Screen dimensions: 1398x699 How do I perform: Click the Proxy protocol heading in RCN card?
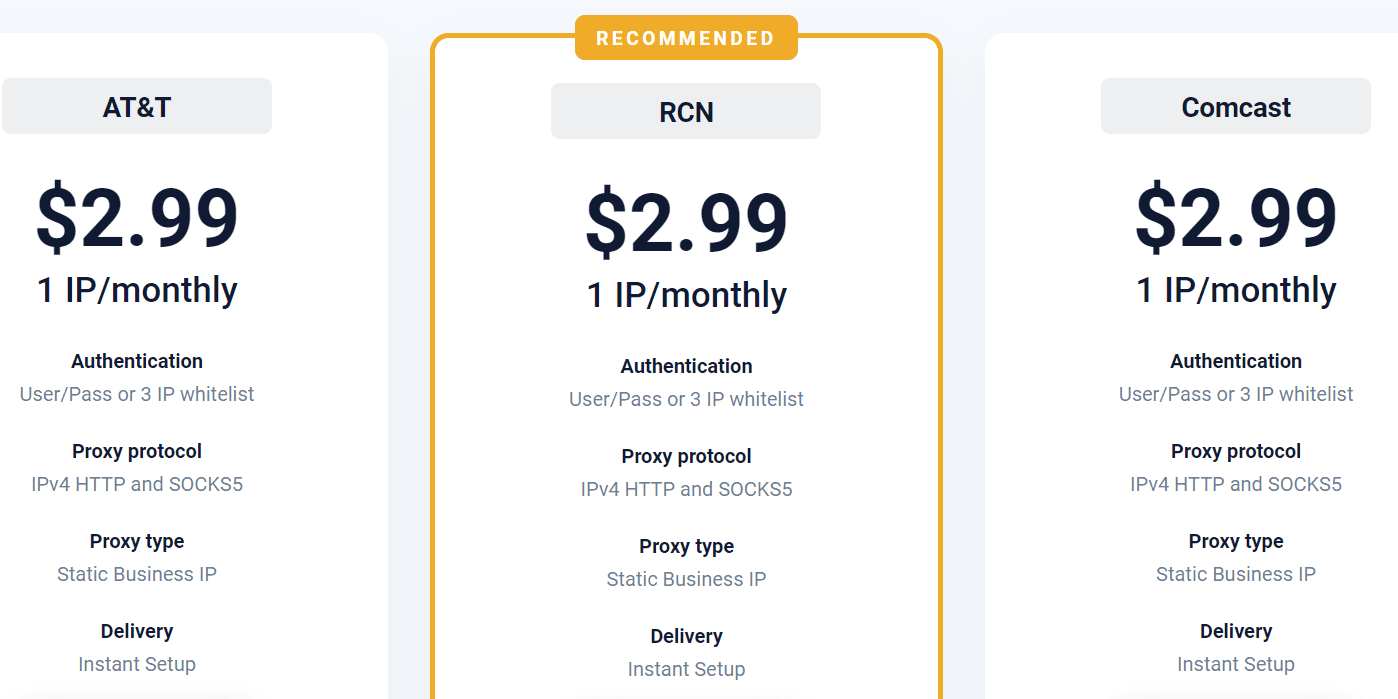(686, 456)
